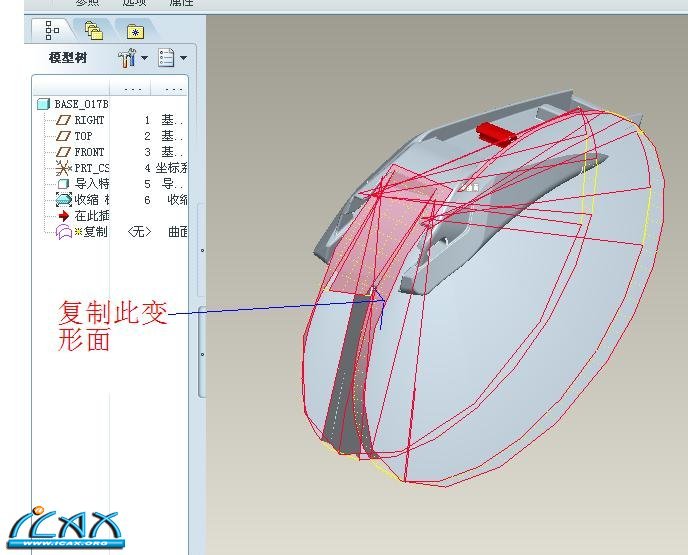688x555 pixels.
Task: Select the 导入特 import feature item
Action: pyautogui.click(x=91, y=184)
